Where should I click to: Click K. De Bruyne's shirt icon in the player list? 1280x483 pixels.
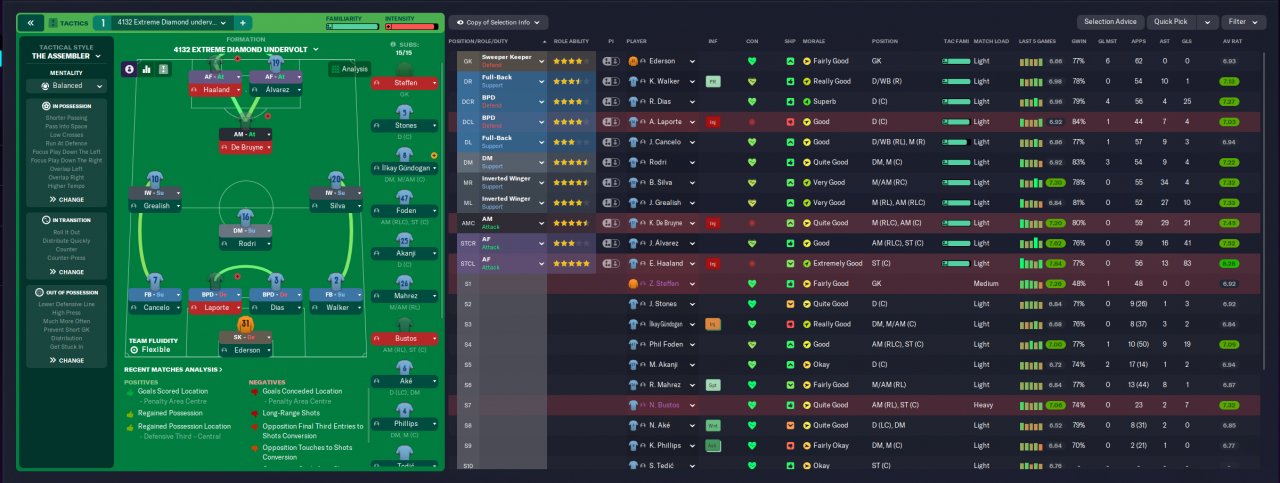point(634,223)
